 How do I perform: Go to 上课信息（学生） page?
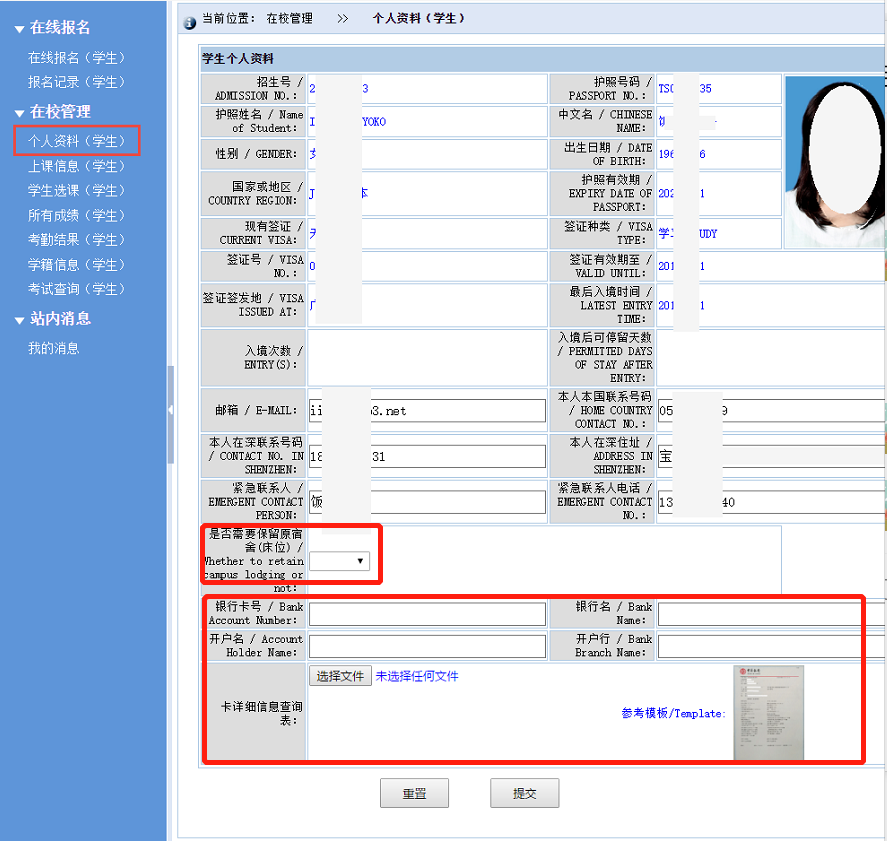(x=76, y=166)
